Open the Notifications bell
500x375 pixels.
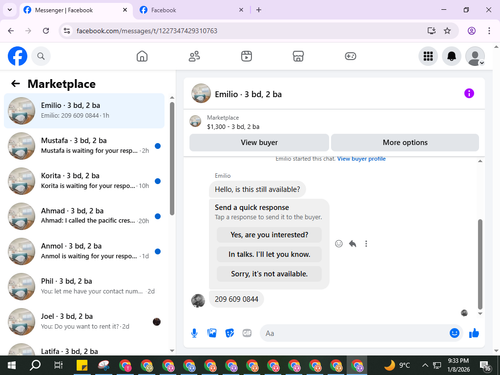(x=451, y=56)
